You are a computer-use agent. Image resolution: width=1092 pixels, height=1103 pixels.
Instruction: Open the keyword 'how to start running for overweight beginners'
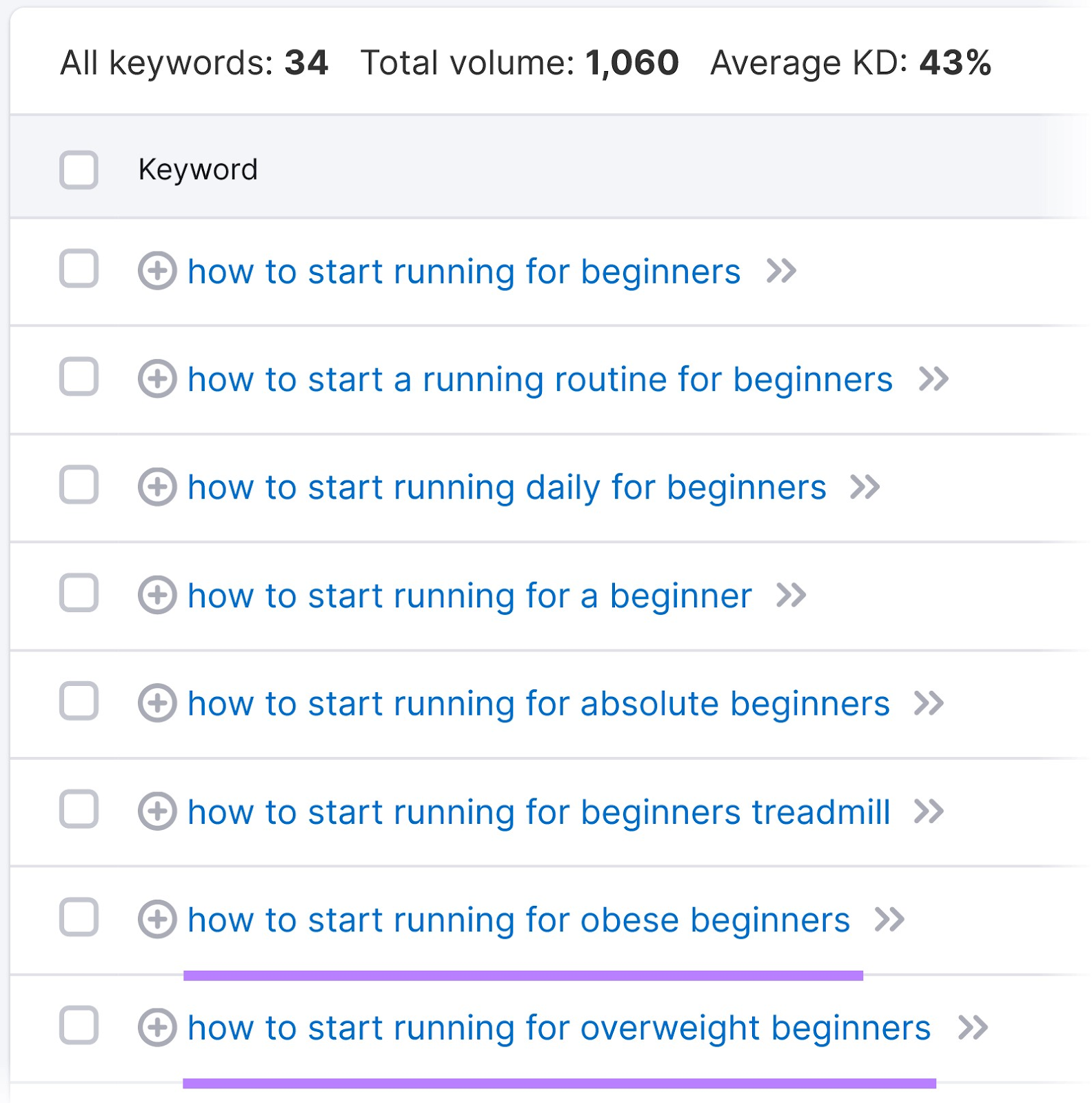click(x=558, y=1027)
